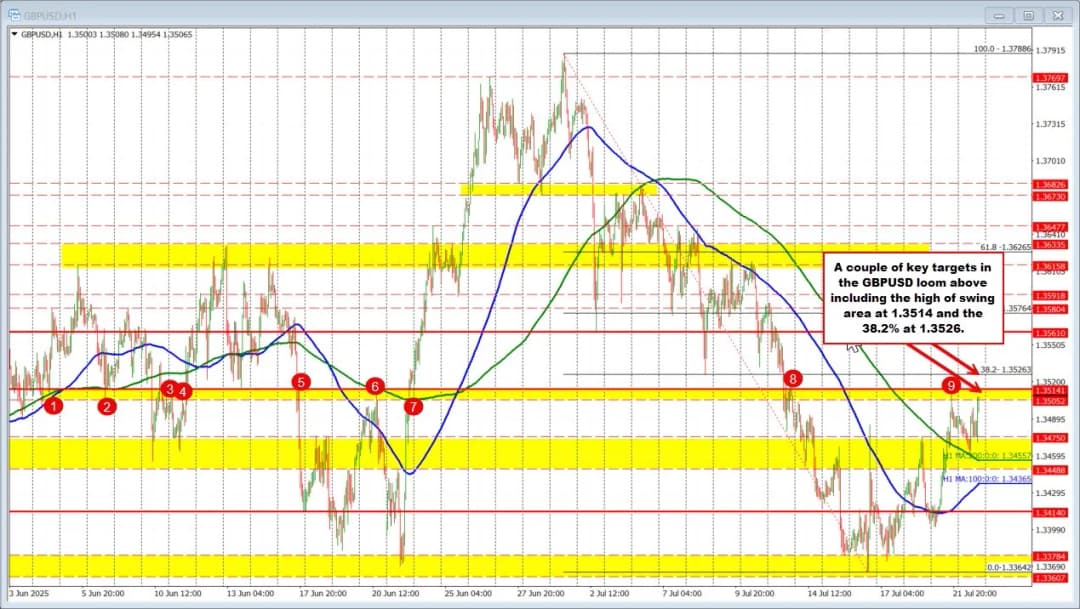Image resolution: width=1080 pixels, height=609 pixels.
Task: Click red circle marker number 8
Action: click(x=793, y=378)
